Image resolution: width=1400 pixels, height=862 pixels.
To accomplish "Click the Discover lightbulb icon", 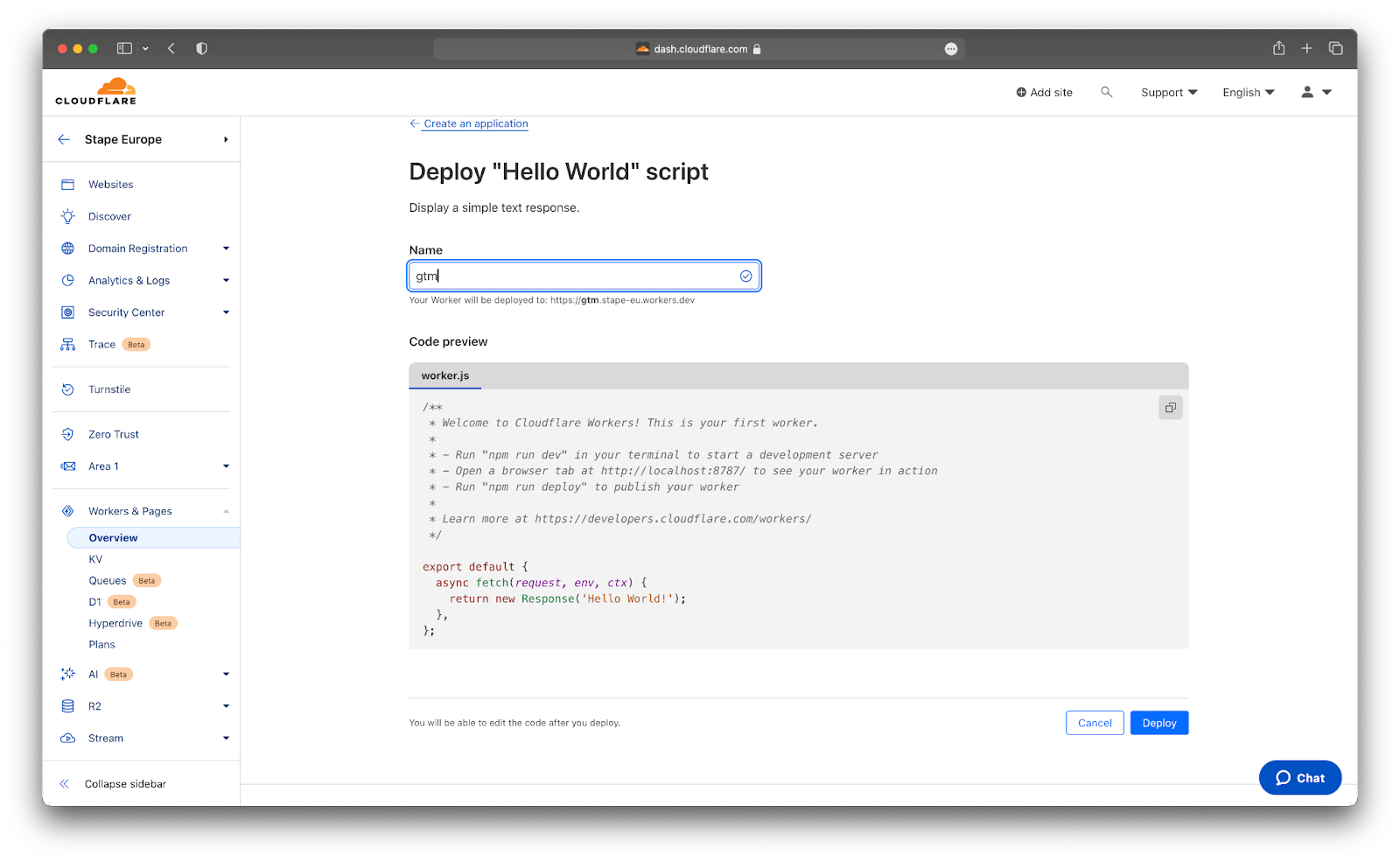I will tap(67, 216).
